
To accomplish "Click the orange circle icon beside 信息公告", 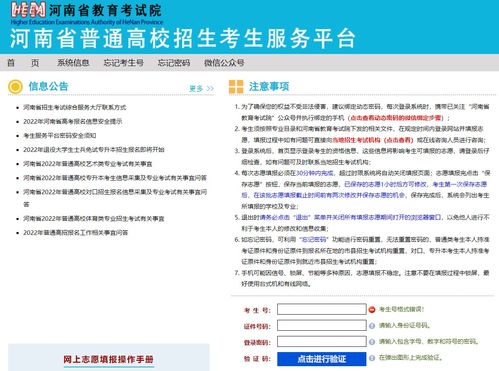I will click(x=15, y=87).
